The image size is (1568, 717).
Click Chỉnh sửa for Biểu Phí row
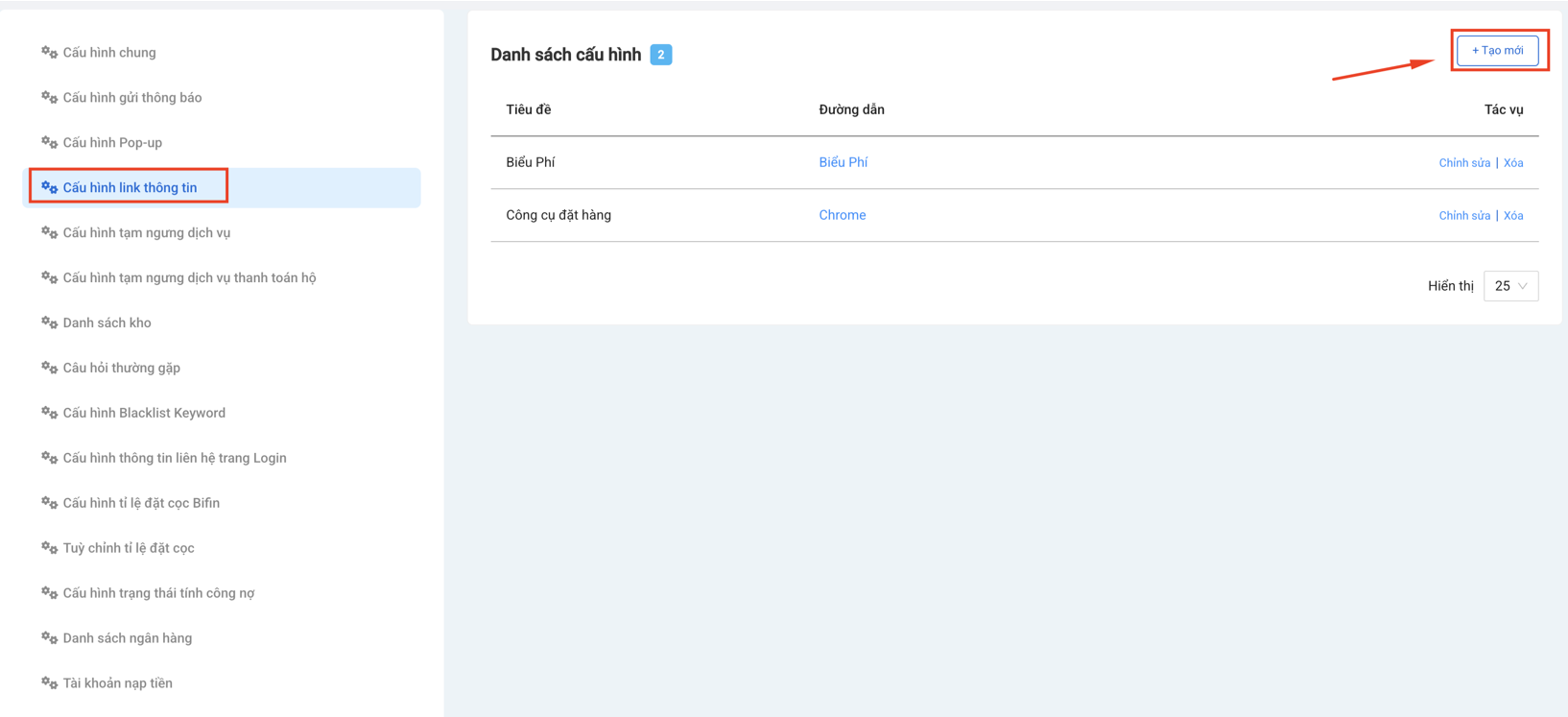pos(1463,163)
